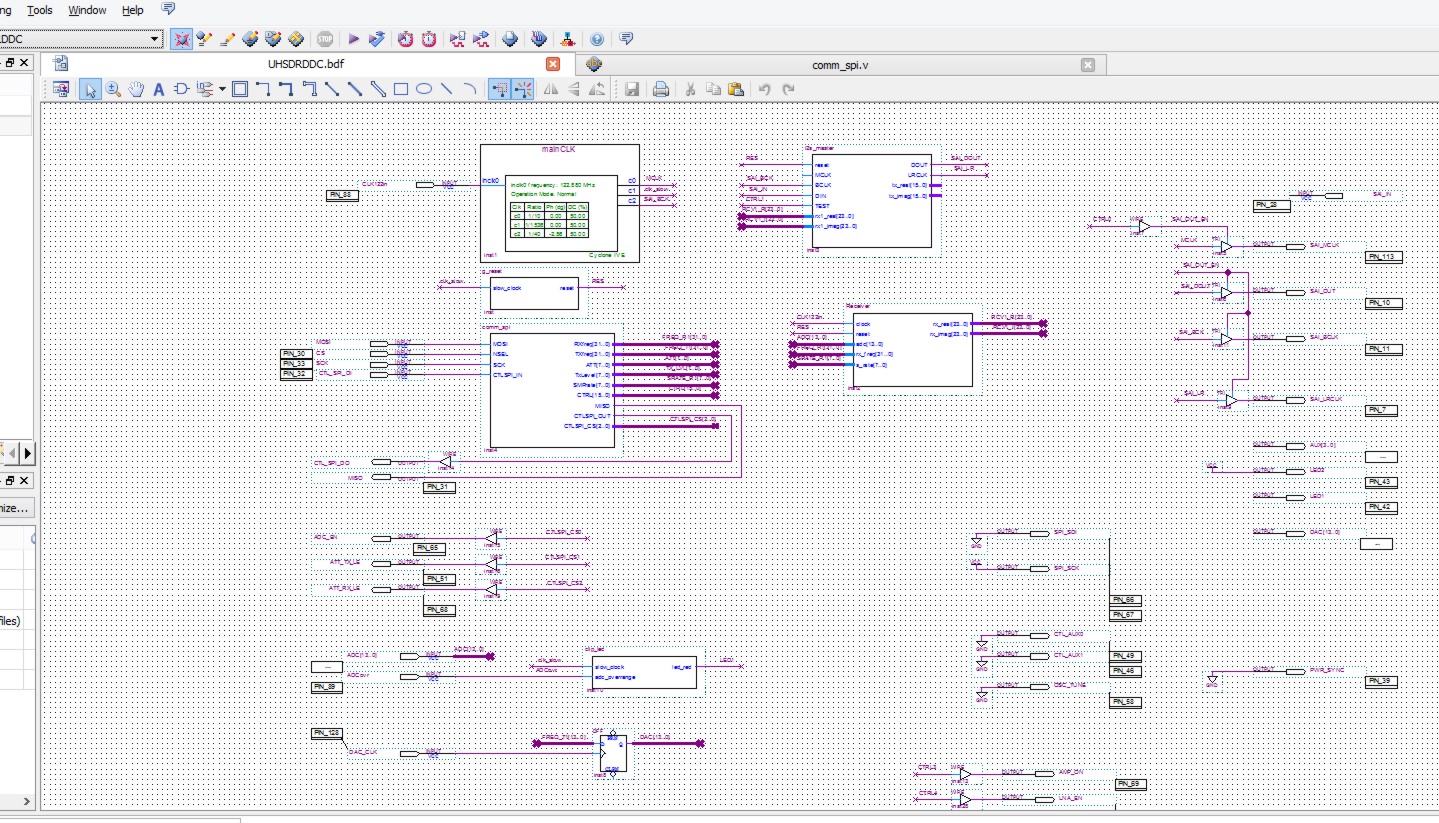Open the project revision dropdown
The height and width of the screenshot is (823, 1439).
click(155, 39)
